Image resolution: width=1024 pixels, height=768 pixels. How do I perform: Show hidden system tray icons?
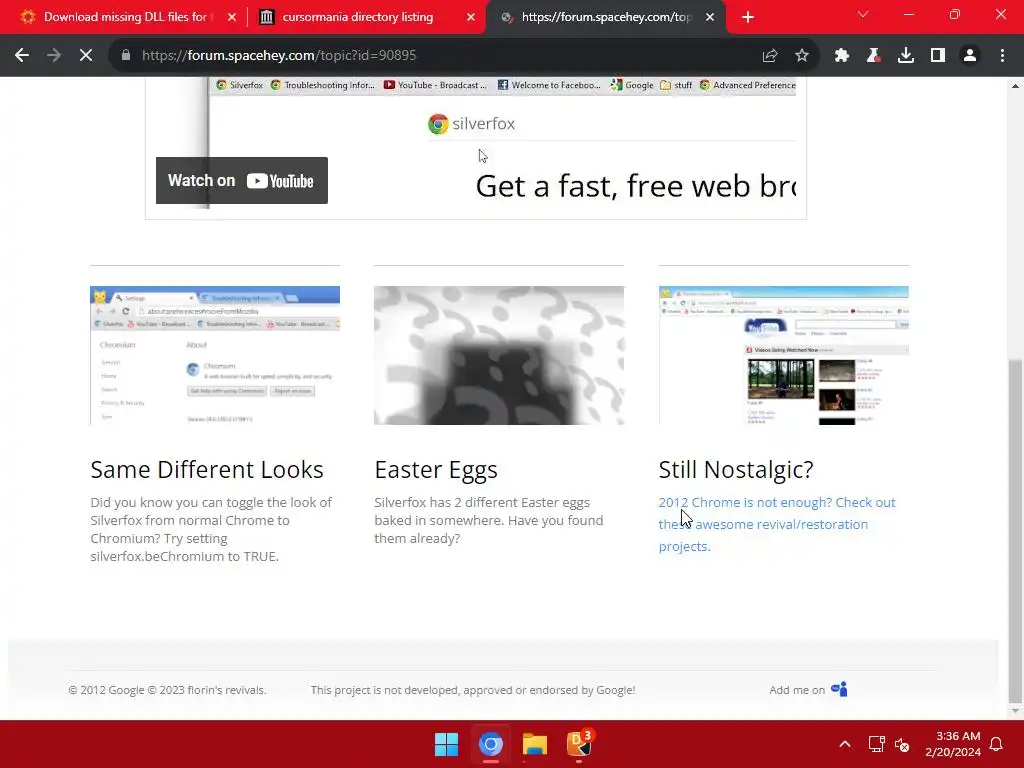click(x=844, y=744)
